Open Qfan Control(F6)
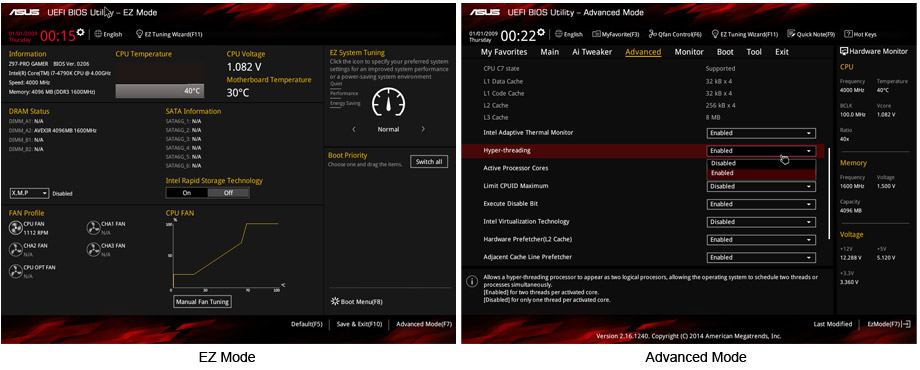 coord(675,34)
